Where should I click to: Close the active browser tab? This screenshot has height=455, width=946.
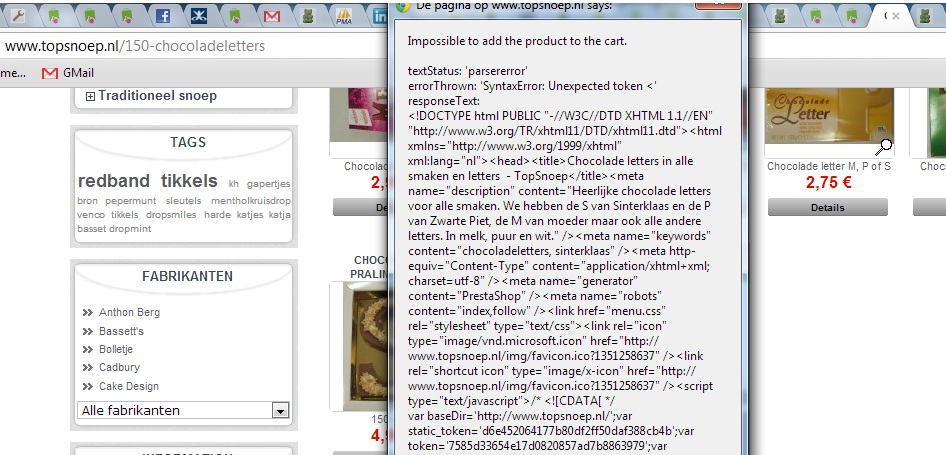[896, 16]
